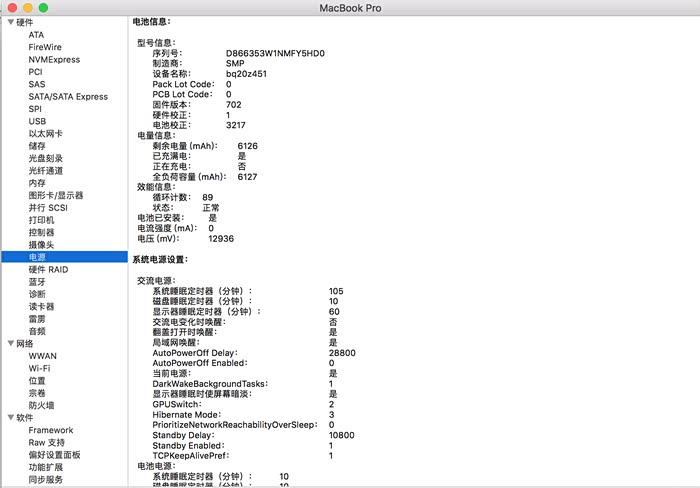Open the 图形卡/显示器 graphics entry
This screenshot has height=488, width=700.
(x=56, y=195)
